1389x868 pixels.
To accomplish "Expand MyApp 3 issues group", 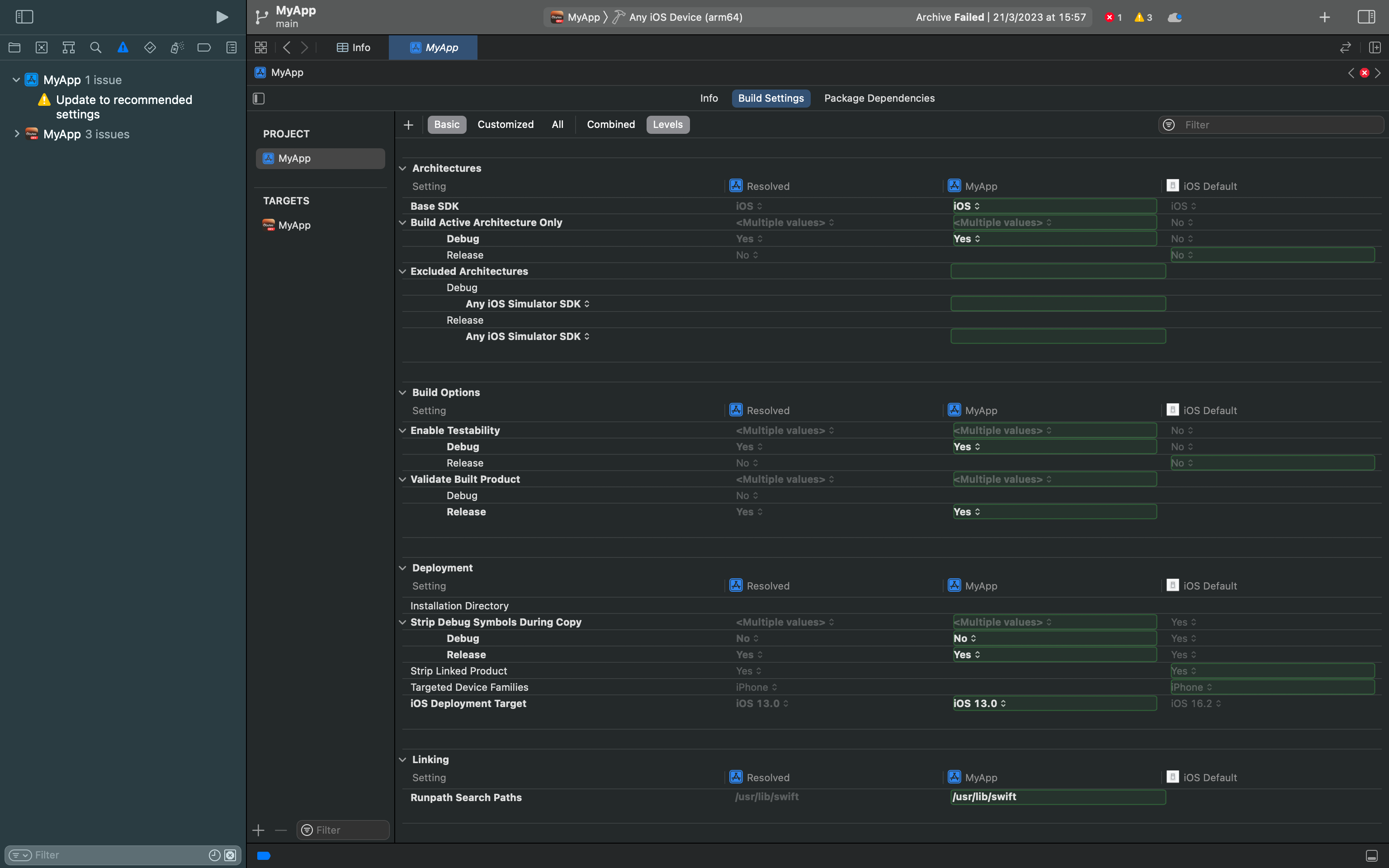I will [x=17, y=134].
